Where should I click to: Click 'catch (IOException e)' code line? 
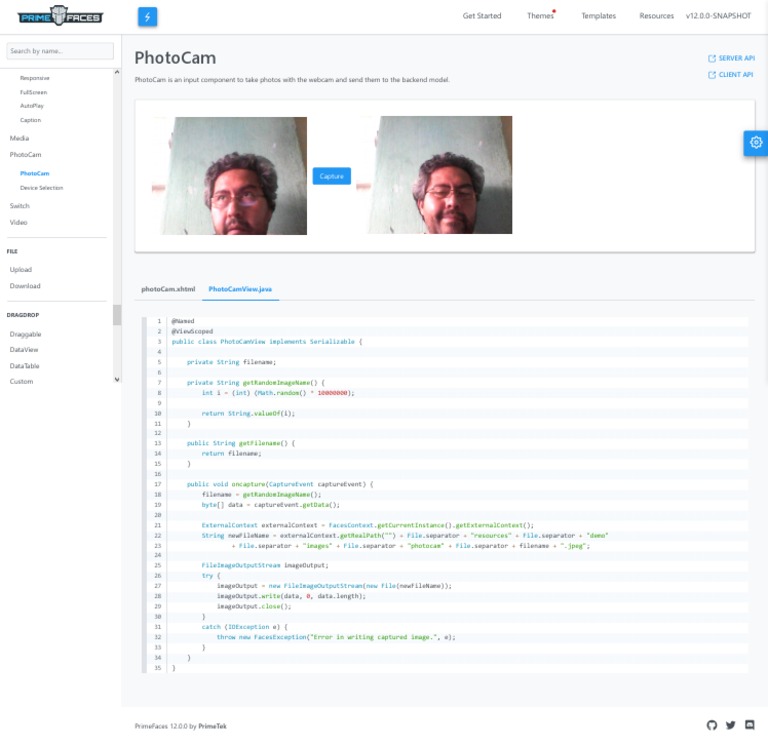click(x=244, y=627)
